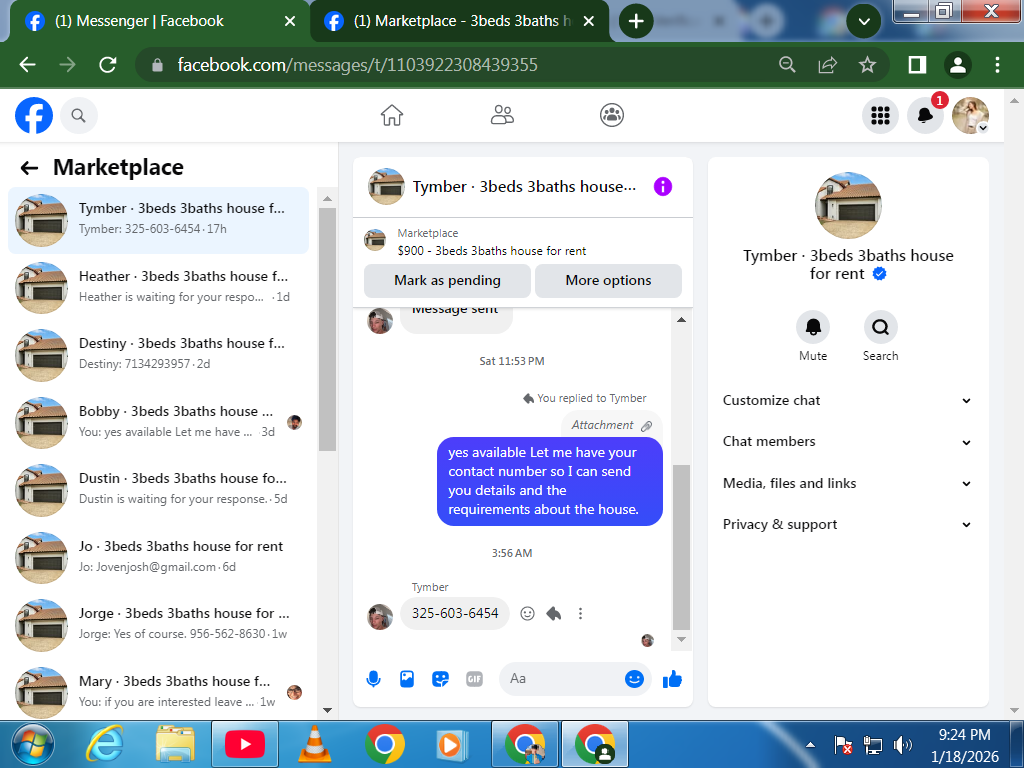Click the conversation list scrollbar thumb
This screenshot has width=1024, height=768.
pyautogui.click(x=327, y=330)
